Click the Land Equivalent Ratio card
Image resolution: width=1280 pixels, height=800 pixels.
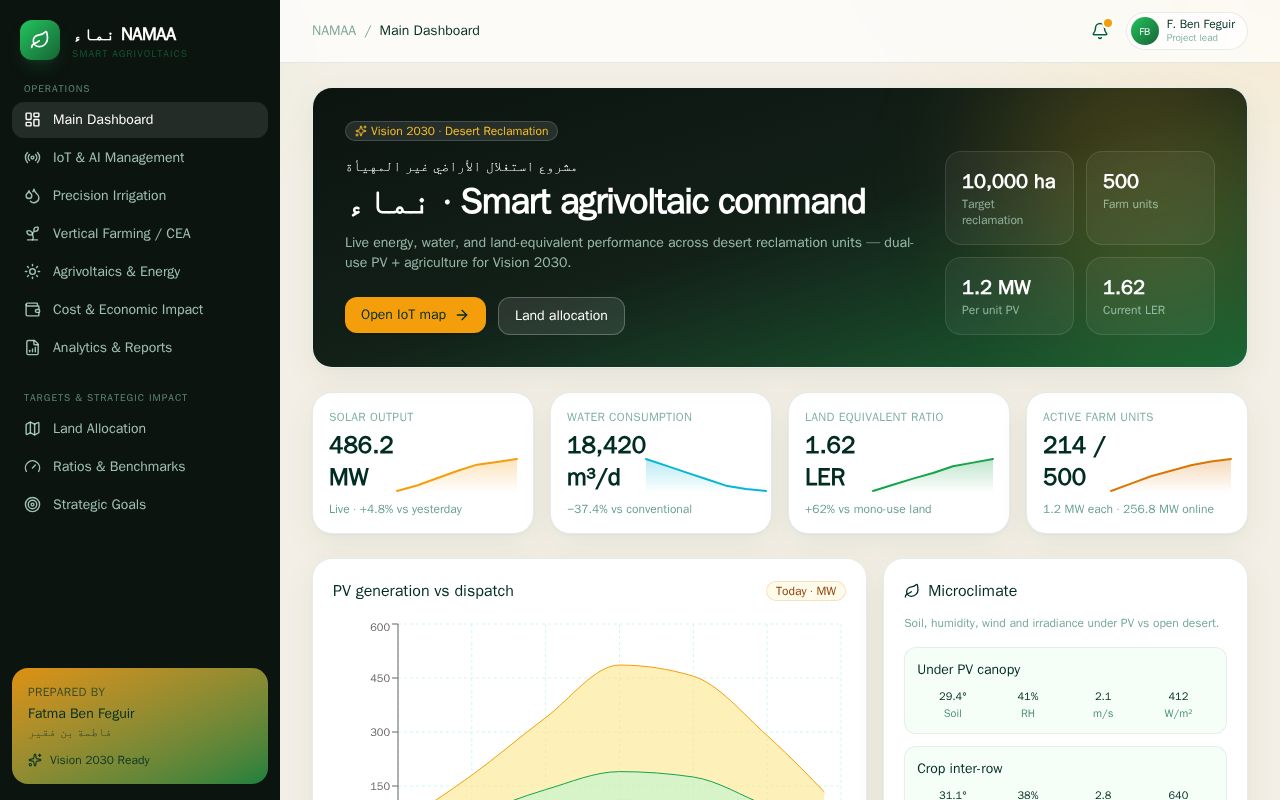point(899,463)
